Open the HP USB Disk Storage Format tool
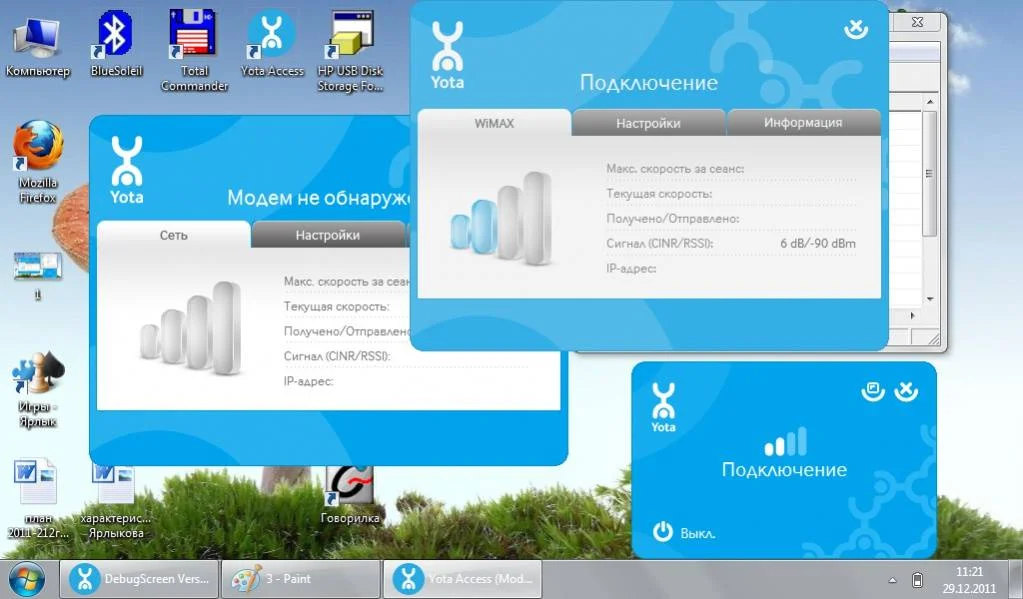The width and height of the screenshot is (1023, 599). (x=350, y=51)
